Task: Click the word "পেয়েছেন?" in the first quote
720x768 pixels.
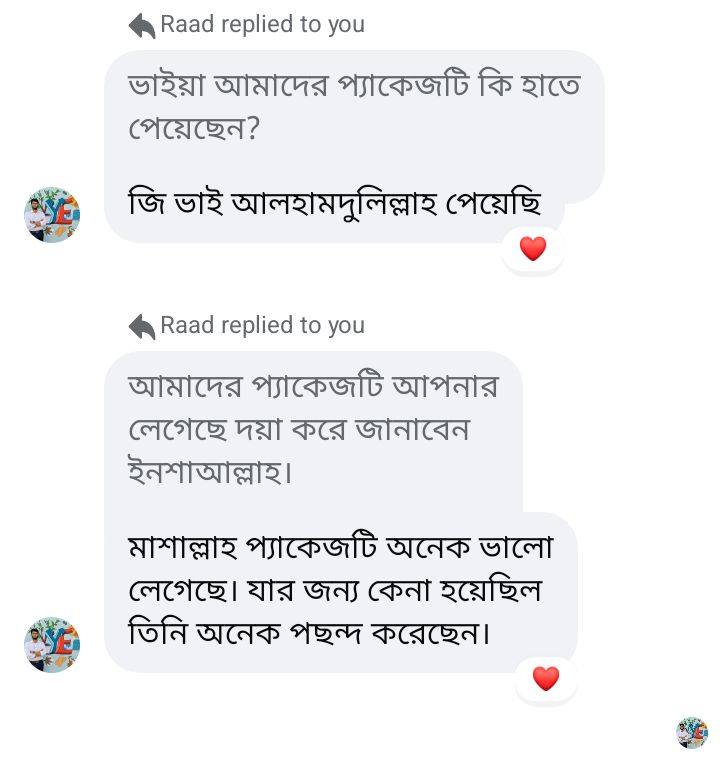Action: (194, 130)
